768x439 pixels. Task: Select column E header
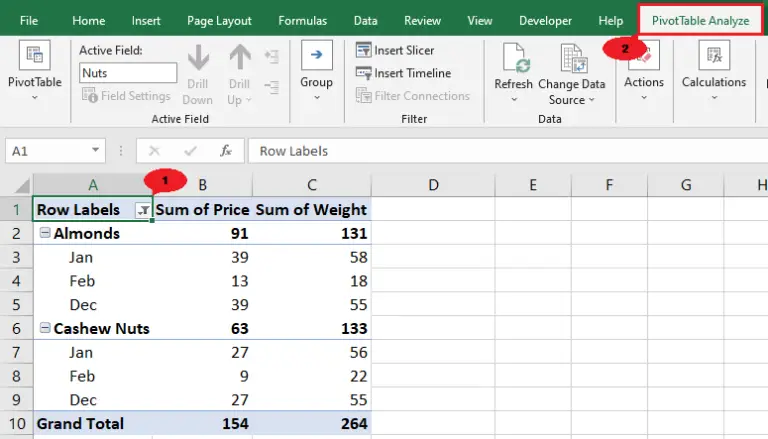click(x=533, y=185)
